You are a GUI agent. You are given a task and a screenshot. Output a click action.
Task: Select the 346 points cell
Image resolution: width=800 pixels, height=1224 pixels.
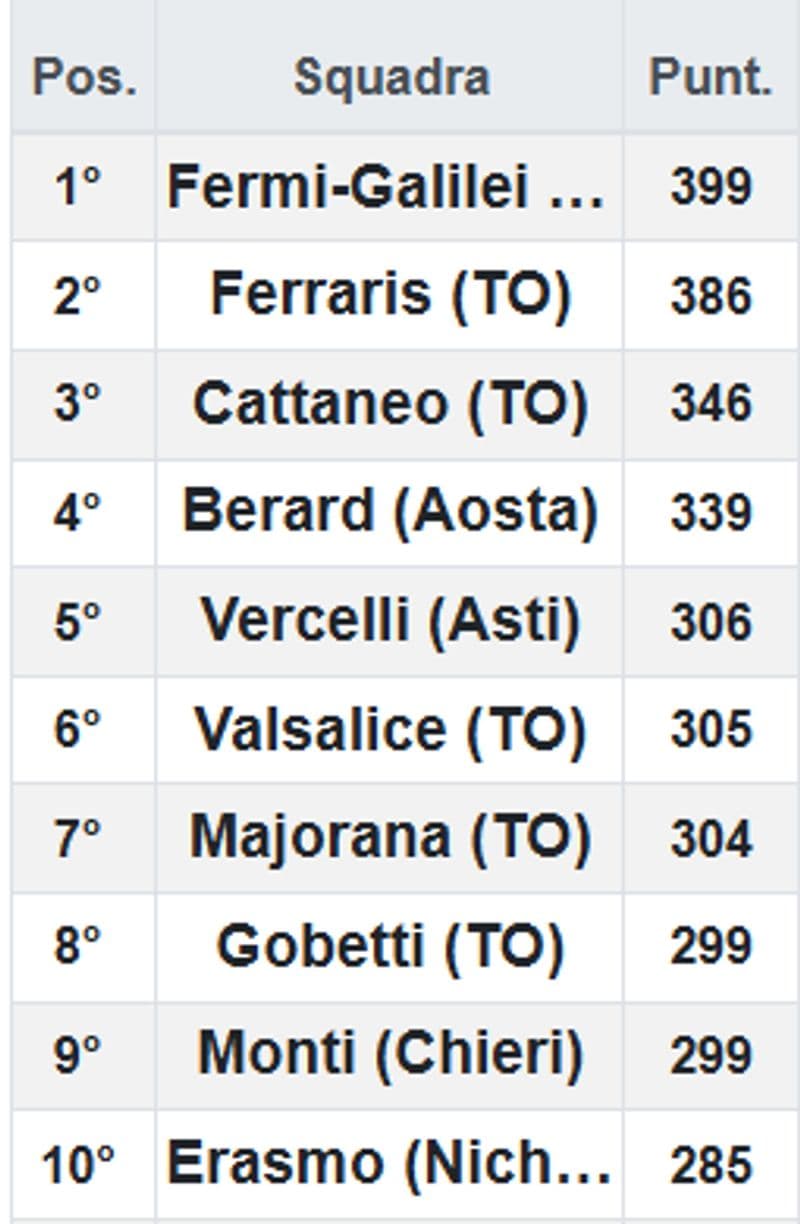(710, 404)
